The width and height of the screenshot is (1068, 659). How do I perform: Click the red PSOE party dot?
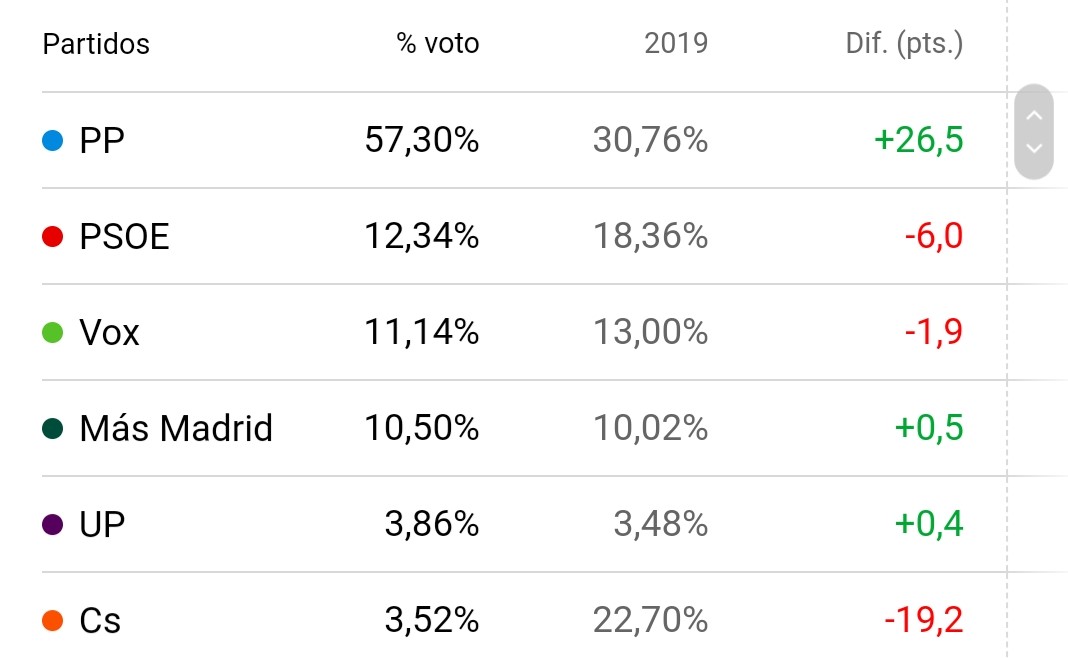tap(53, 237)
